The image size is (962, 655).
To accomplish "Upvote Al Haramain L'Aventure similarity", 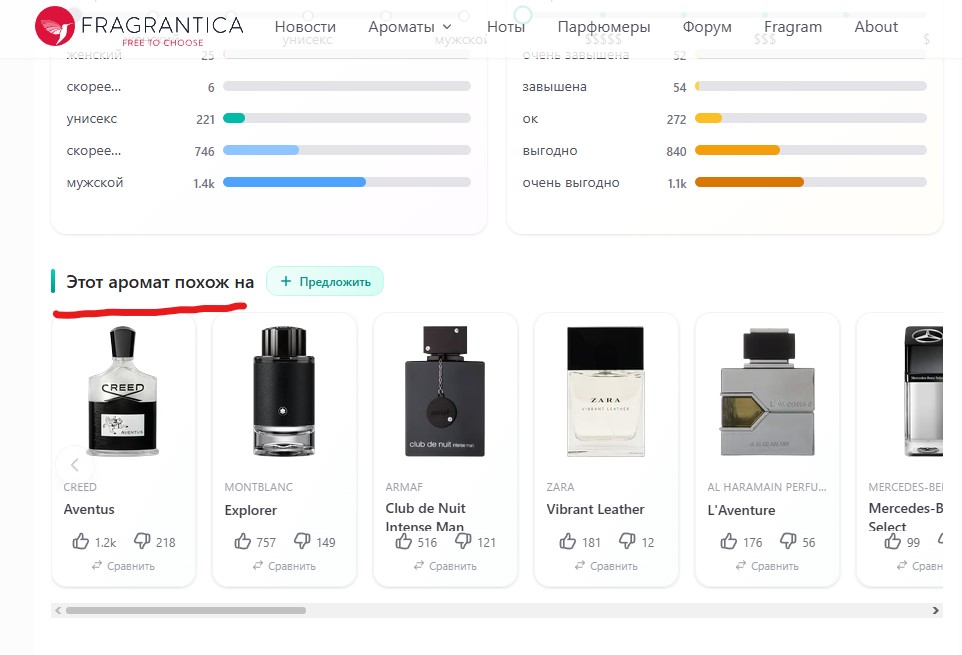I will point(728,542).
